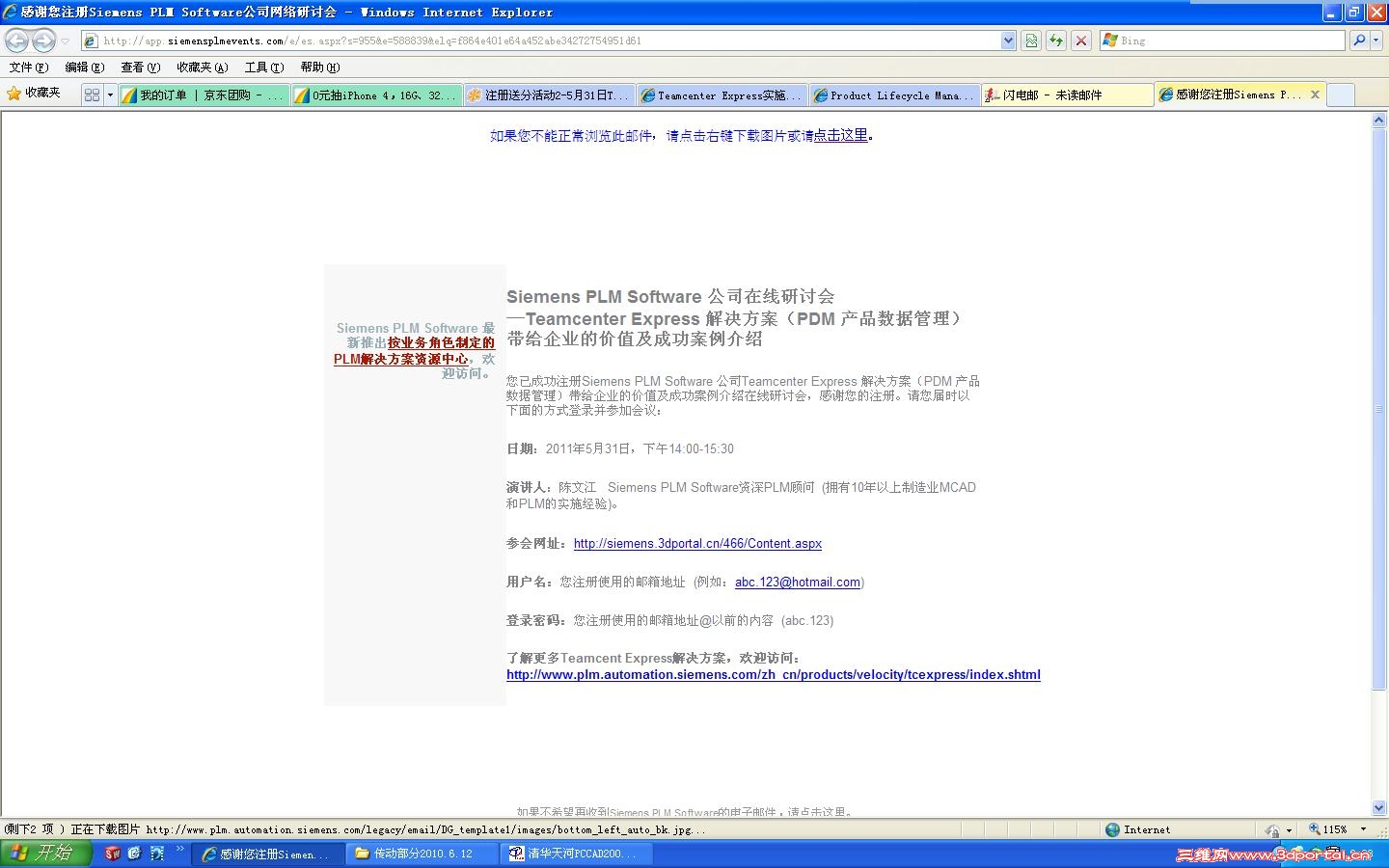Click the search magnifier button
Image resolution: width=1389 pixels, height=868 pixels.
pos(1359,41)
